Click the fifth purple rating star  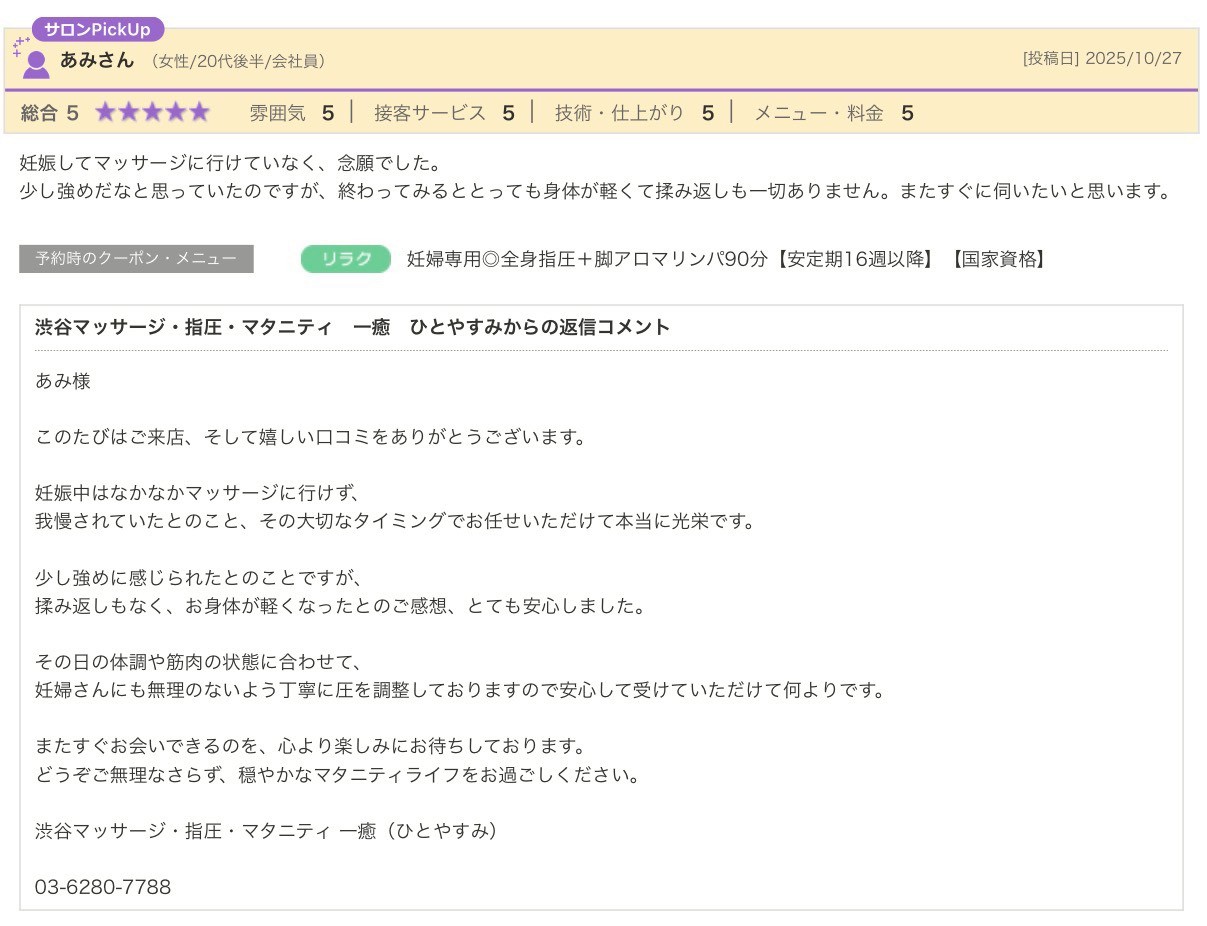tap(199, 113)
